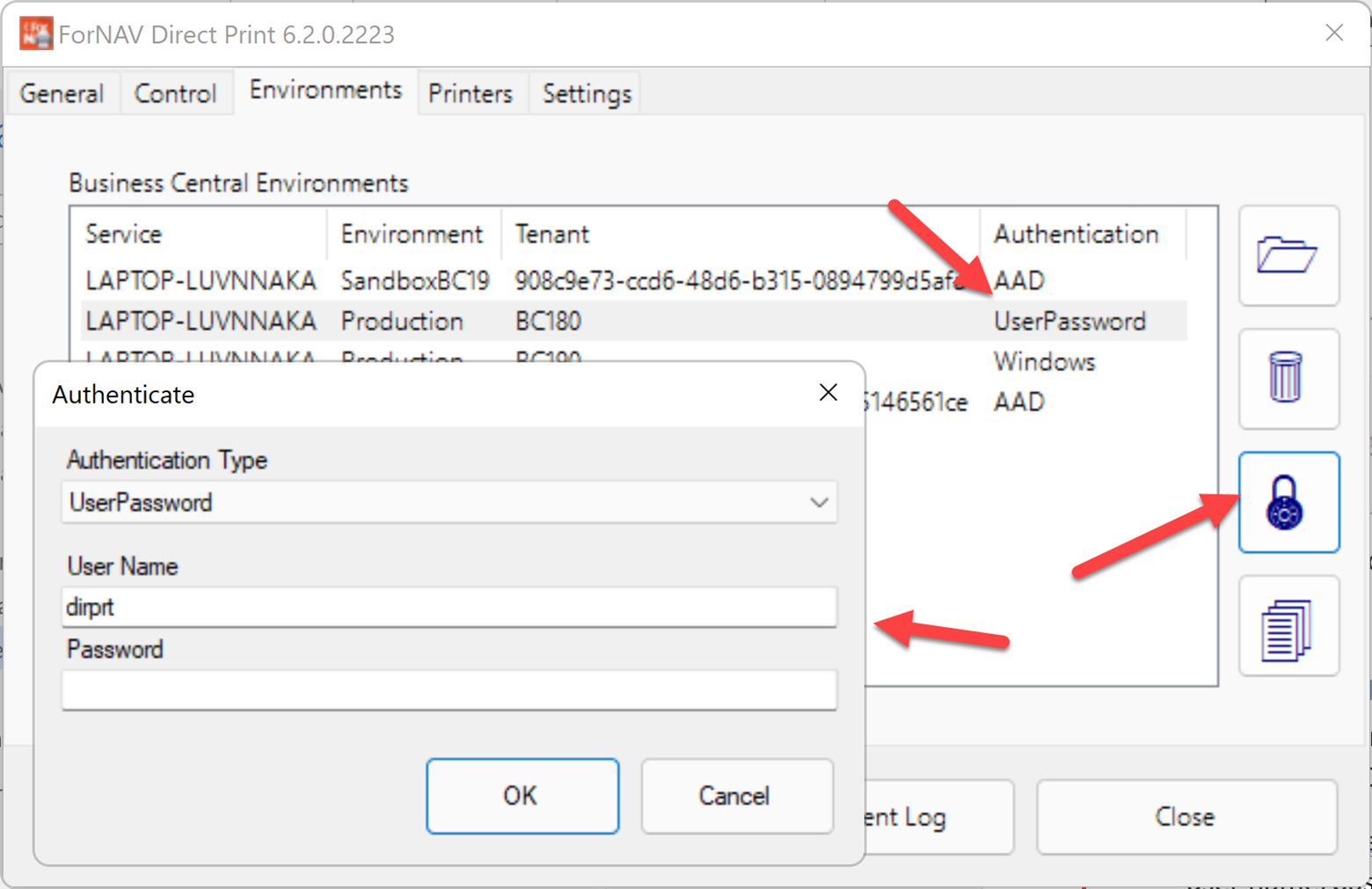The width and height of the screenshot is (1372, 889).
Task: Click the 908c9e73 tenant ID cell
Action: [740, 281]
